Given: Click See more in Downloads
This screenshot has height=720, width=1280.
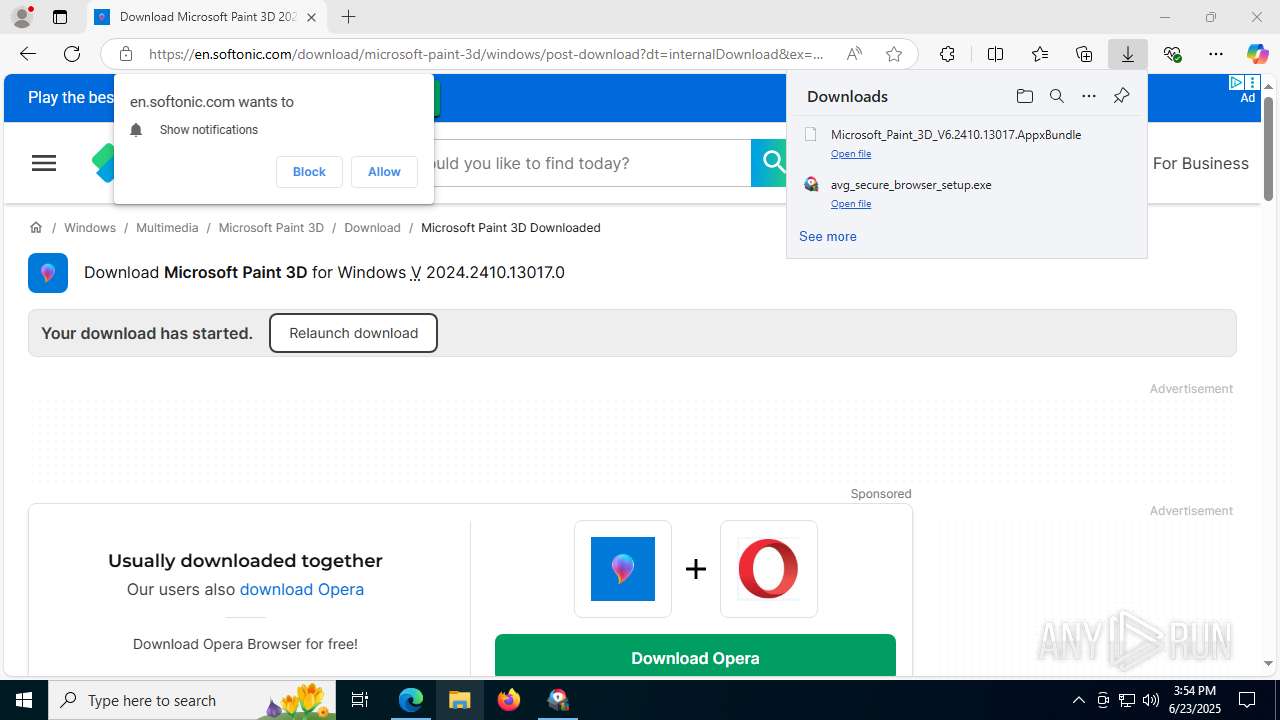Looking at the screenshot, I should pos(828,237).
